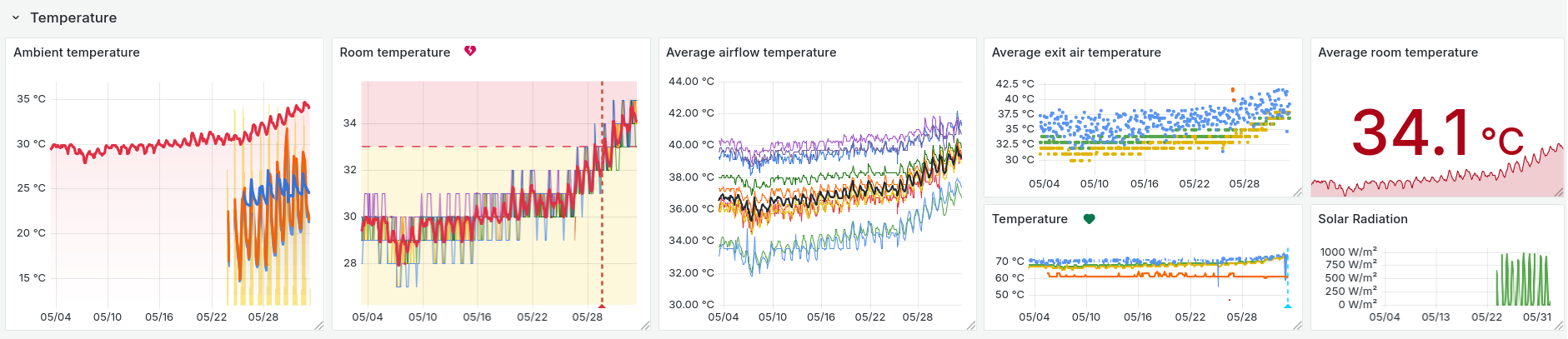Click the green heart alert icon on Temperature panel
The image size is (1568, 339).
[x=1089, y=219]
